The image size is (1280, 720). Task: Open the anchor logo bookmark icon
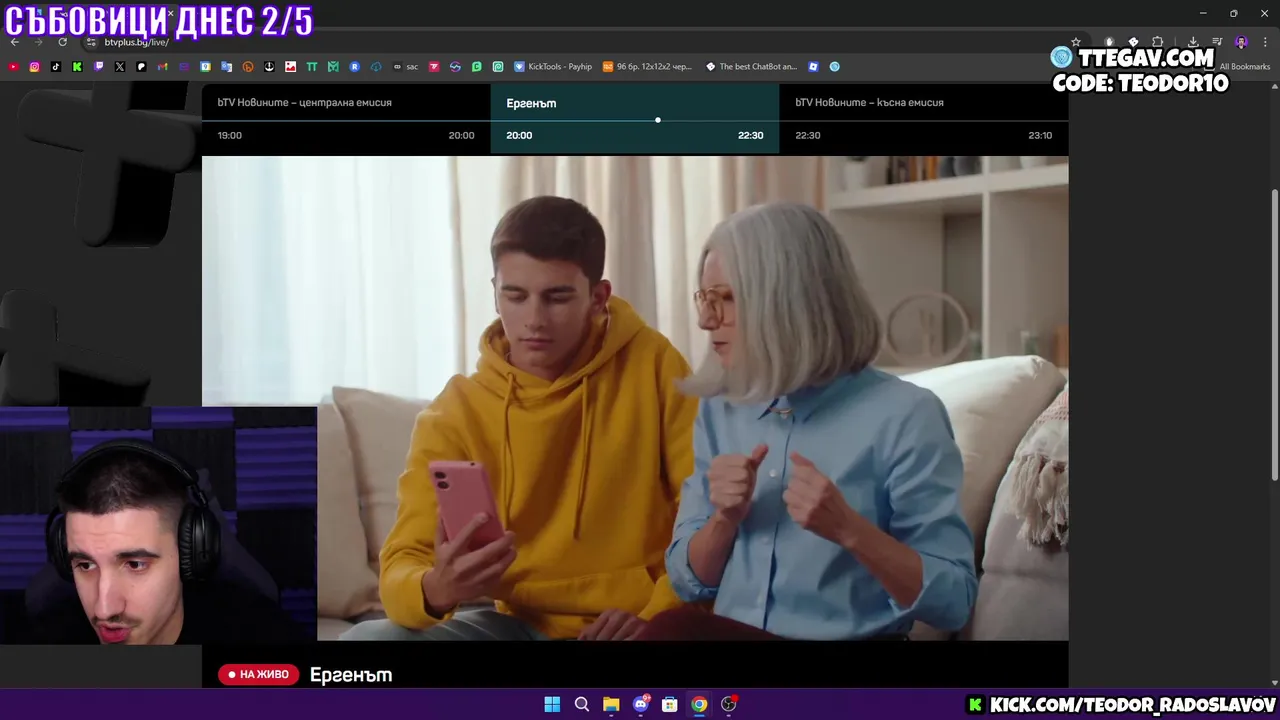pos(269,67)
